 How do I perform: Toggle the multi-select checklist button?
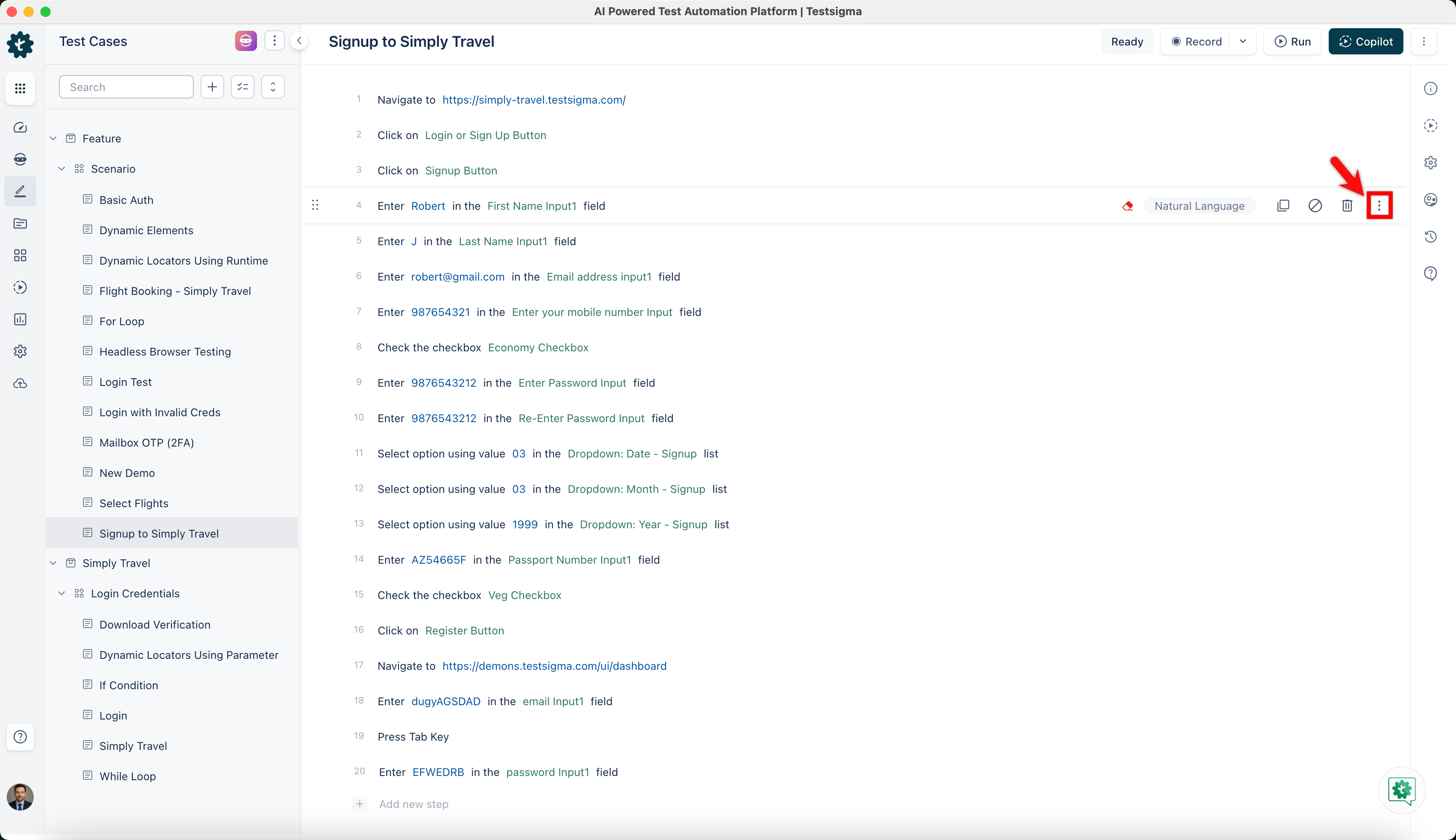(x=243, y=87)
